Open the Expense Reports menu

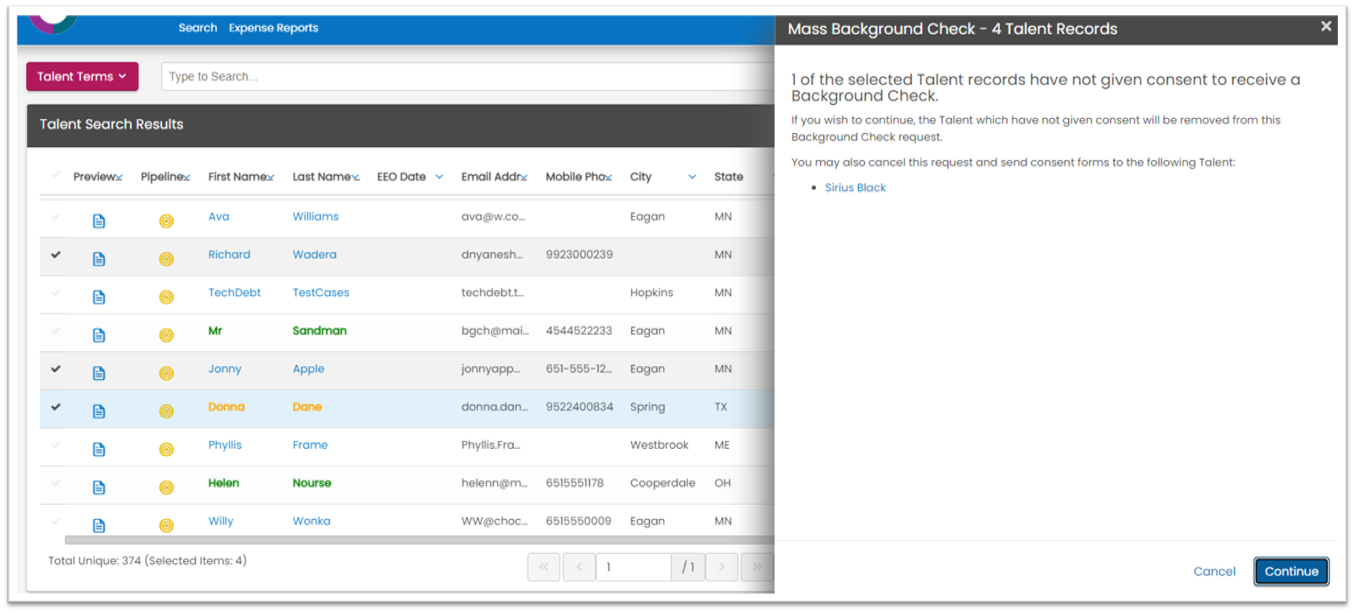point(273,28)
